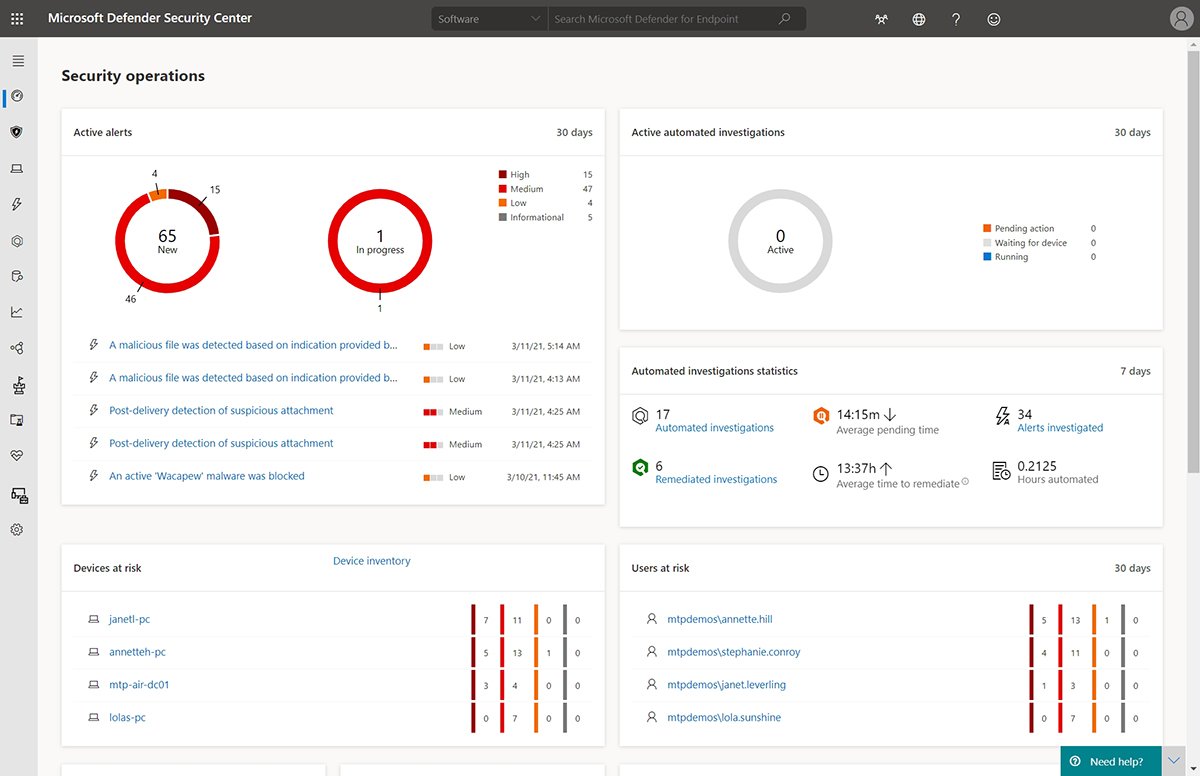This screenshot has height=776, width=1200.
Task: Select the janetl-pc device
Action: [129, 620]
